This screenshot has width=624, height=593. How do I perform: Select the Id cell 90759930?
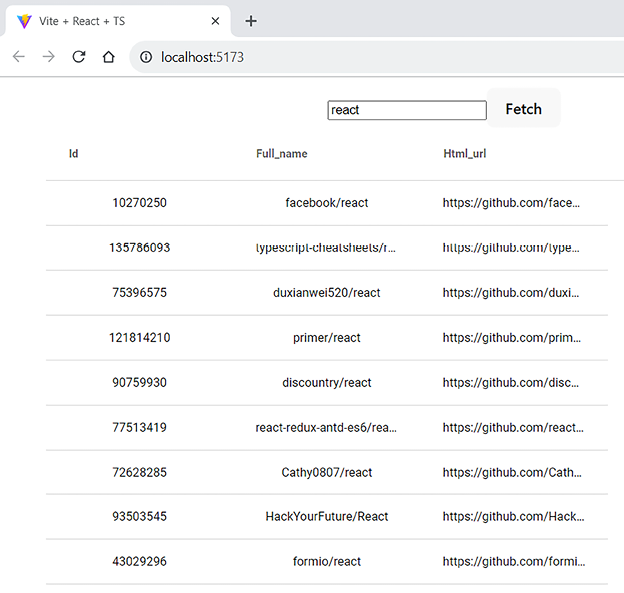(139, 383)
